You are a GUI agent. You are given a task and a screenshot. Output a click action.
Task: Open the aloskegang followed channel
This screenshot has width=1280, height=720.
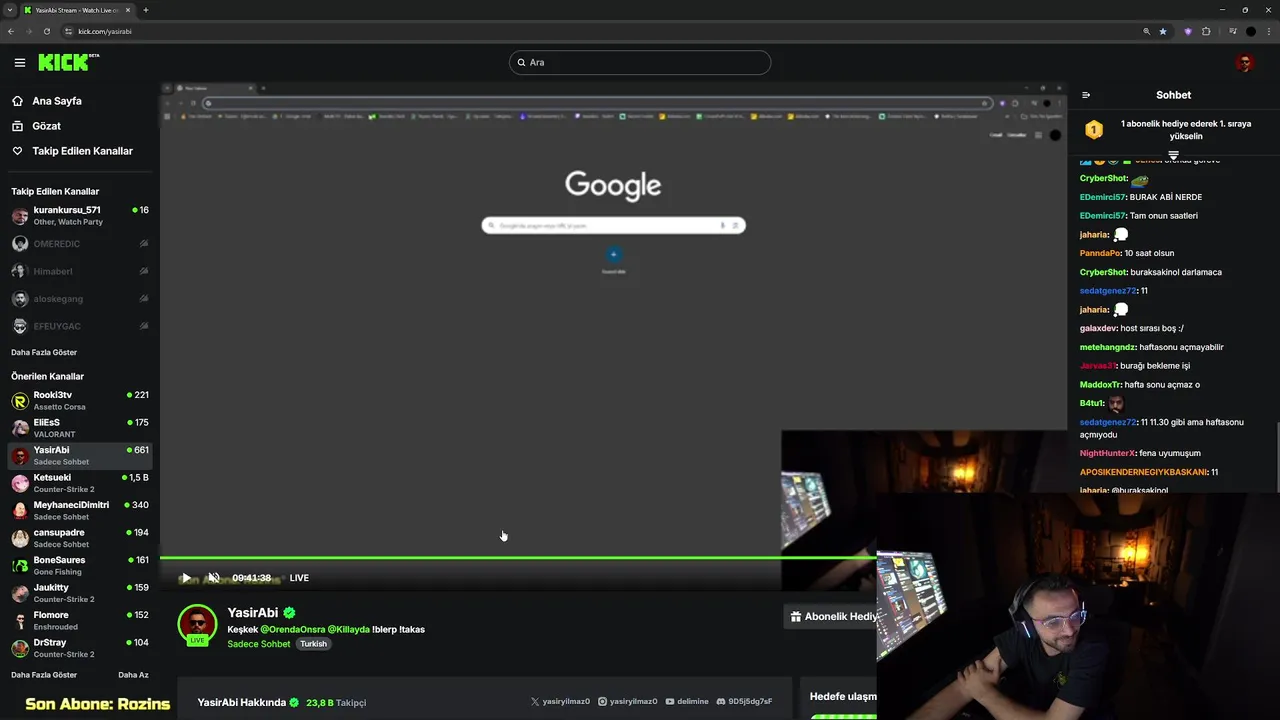pyautogui.click(x=80, y=299)
